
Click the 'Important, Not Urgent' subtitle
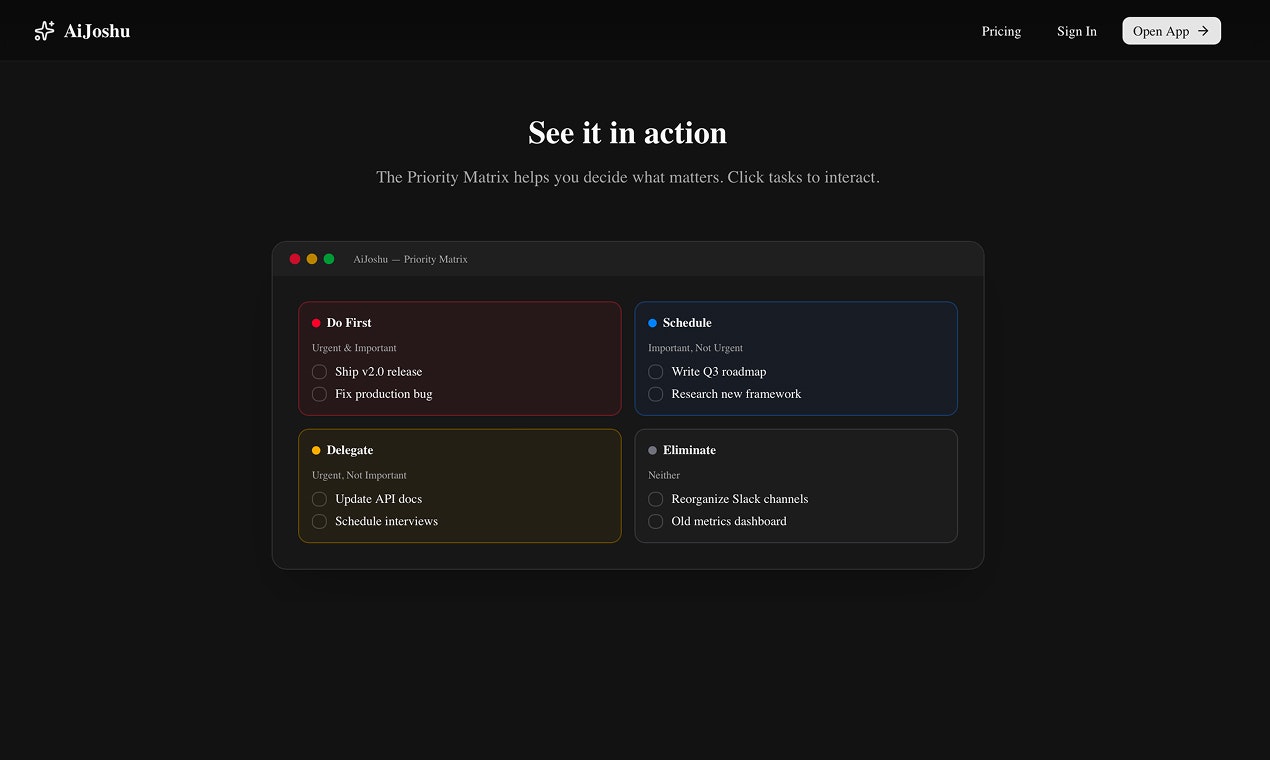tap(696, 348)
